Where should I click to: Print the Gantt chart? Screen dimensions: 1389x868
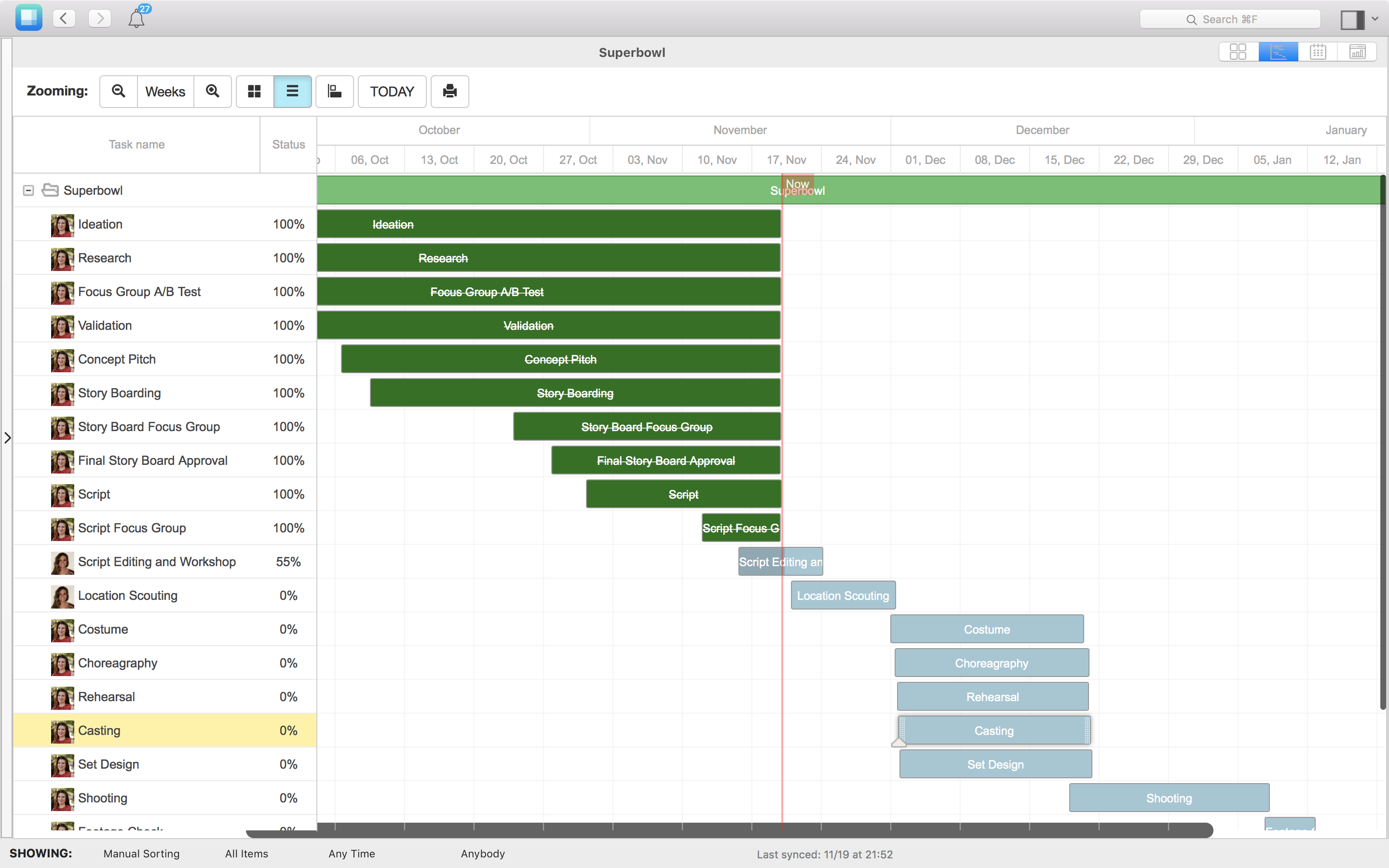[449, 91]
